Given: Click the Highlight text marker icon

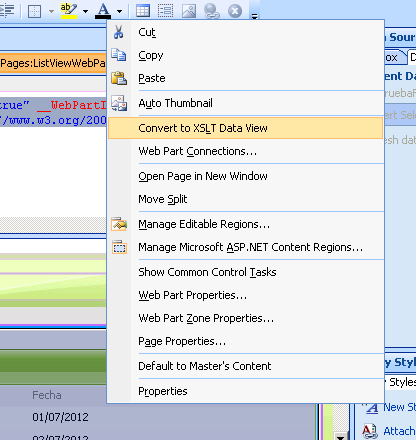Looking at the screenshot, I should pos(69,11).
